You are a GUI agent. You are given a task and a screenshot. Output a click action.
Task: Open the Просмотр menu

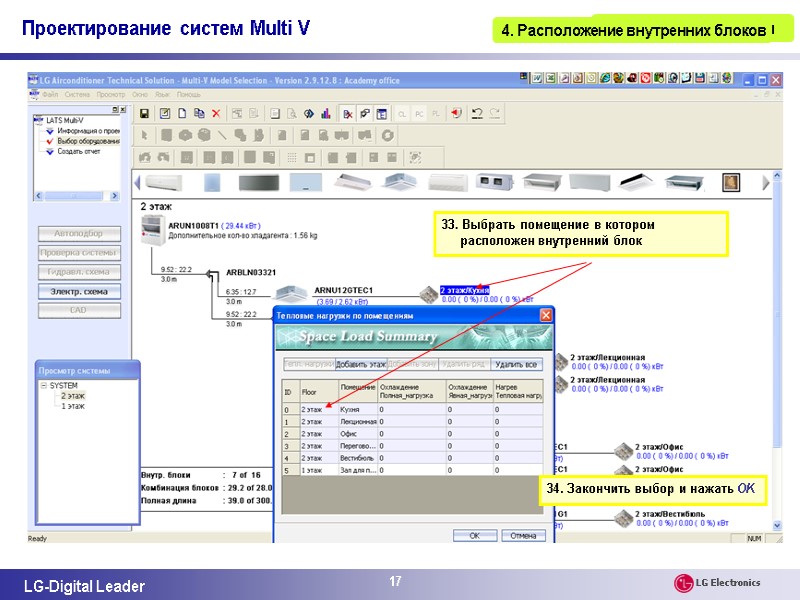point(111,94)
